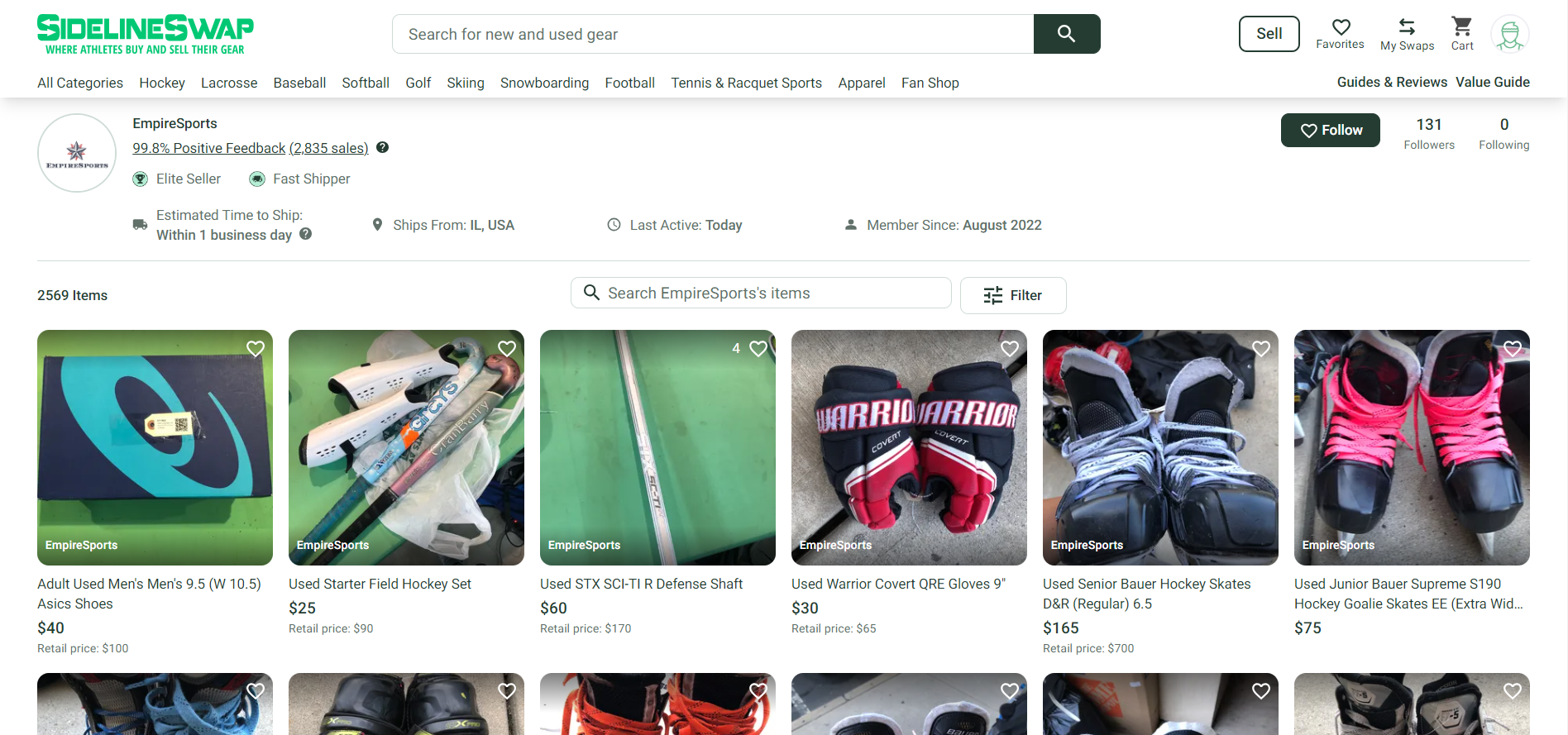Open the Fan Shop category
This screenshot has width=1568, height=735.
[x=930, y=83]
